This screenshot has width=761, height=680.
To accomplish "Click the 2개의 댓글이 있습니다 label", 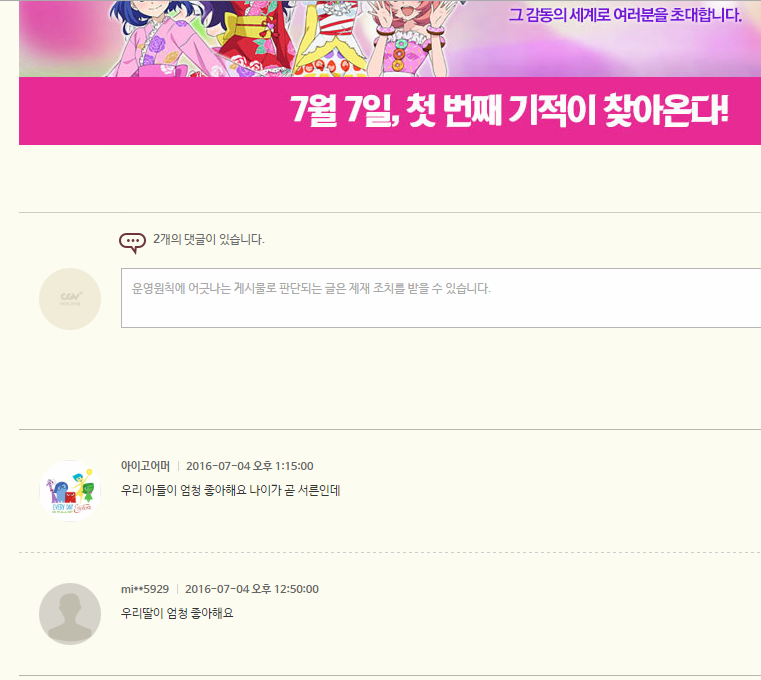I will [209, 239].
